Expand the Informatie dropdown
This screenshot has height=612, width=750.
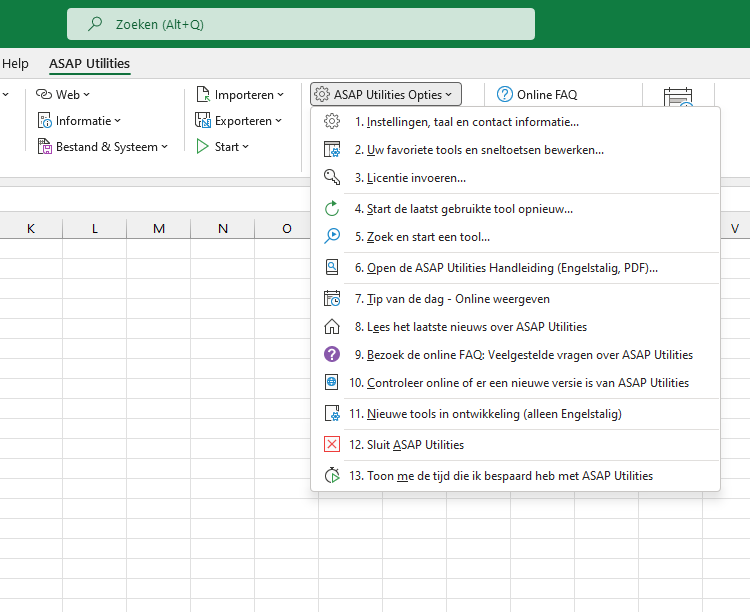click(118, 121)
